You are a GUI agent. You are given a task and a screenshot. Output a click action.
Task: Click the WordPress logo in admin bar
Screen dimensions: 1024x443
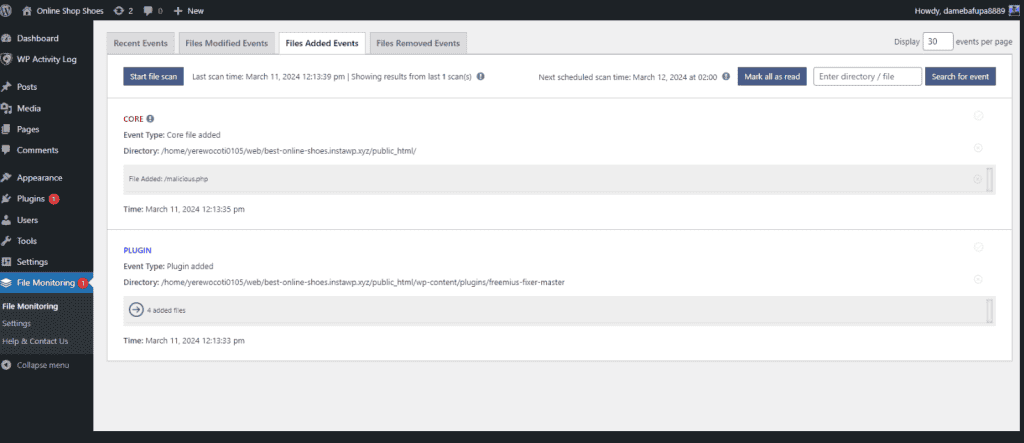(8, 10)
